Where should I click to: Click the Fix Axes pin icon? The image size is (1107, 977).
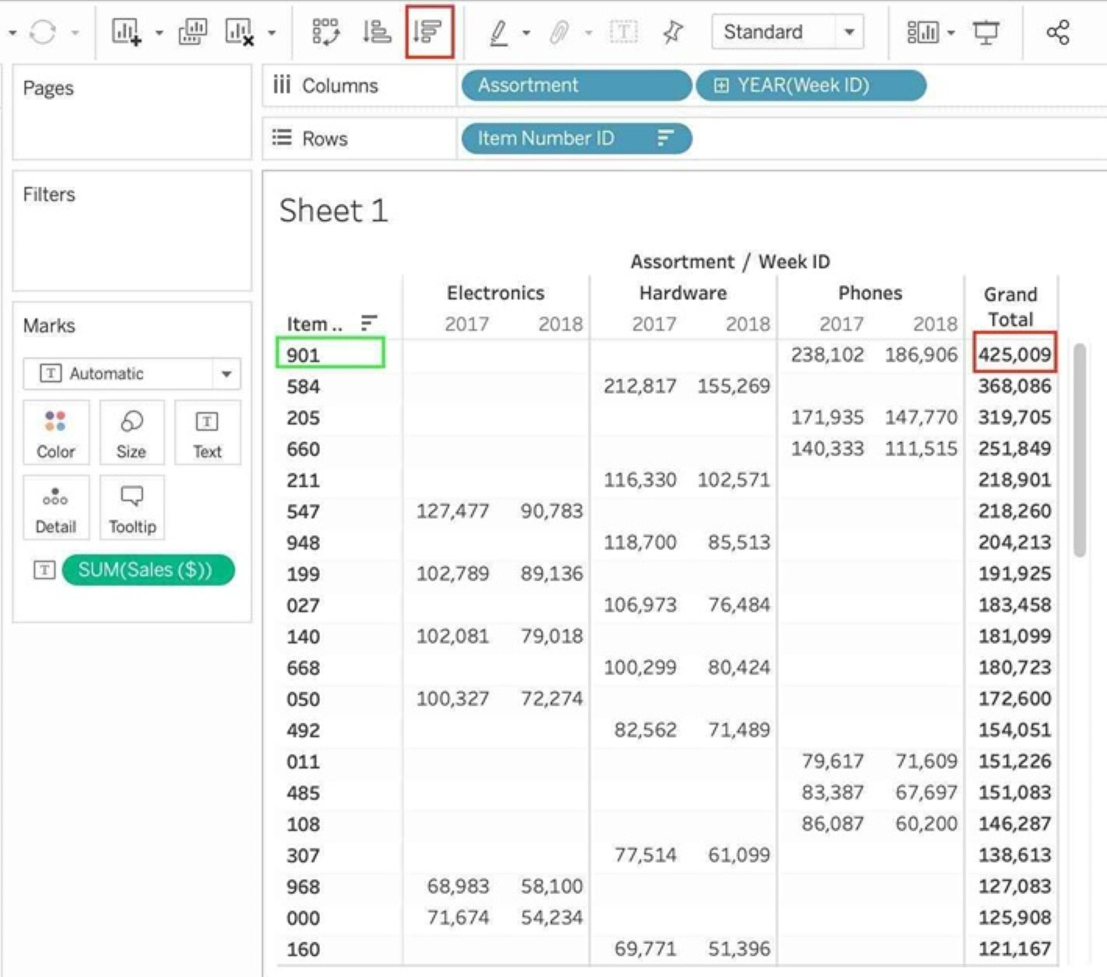pos(673,32)
